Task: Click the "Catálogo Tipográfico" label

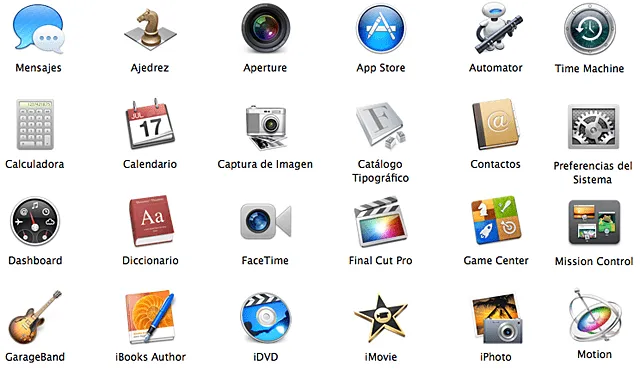Action: 380,171
